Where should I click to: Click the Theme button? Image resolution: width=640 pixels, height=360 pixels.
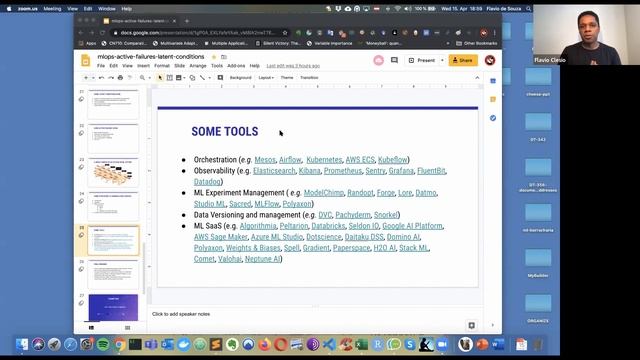tap(287, 78)
